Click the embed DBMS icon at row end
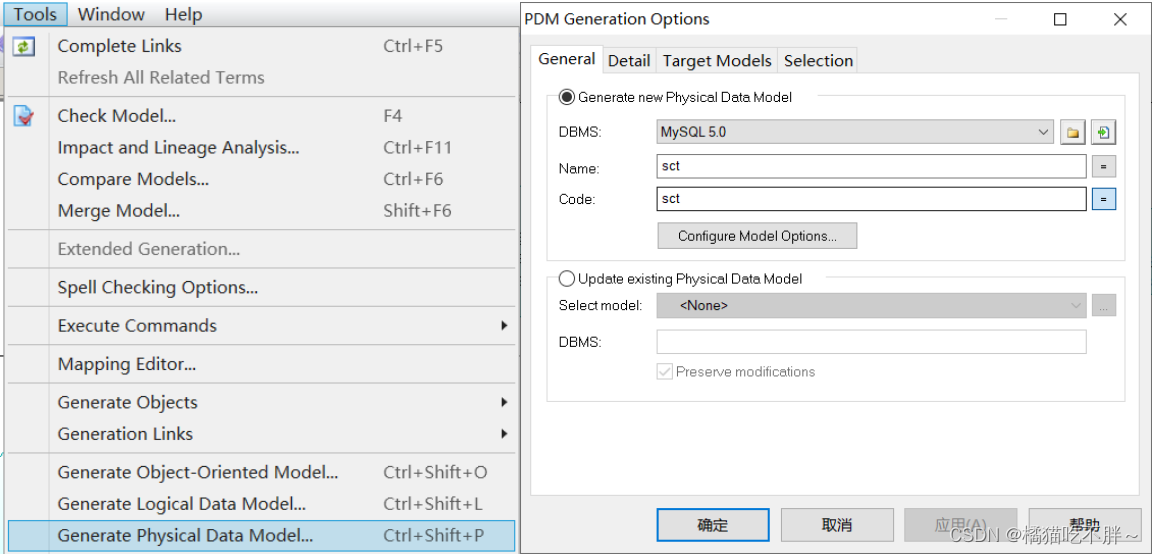Image resolution: width=1153 pixels, height=554 pixels. point(1103,132)
